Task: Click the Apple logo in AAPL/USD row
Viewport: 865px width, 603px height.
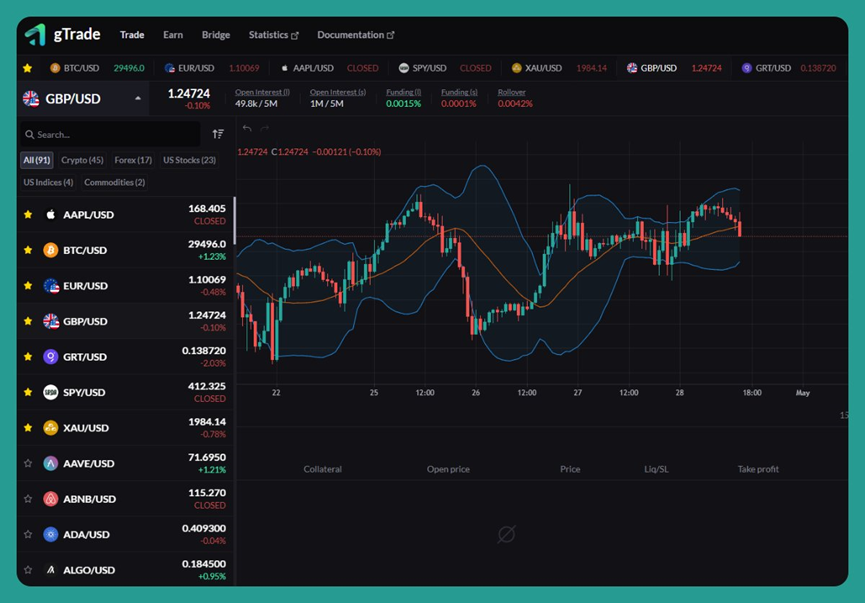Action: coord(51,215)
